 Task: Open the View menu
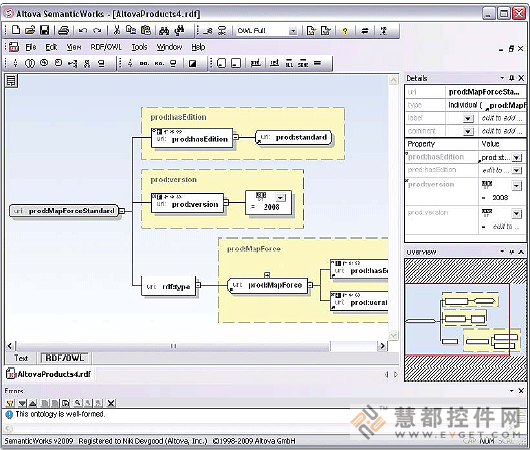point(74,47)
